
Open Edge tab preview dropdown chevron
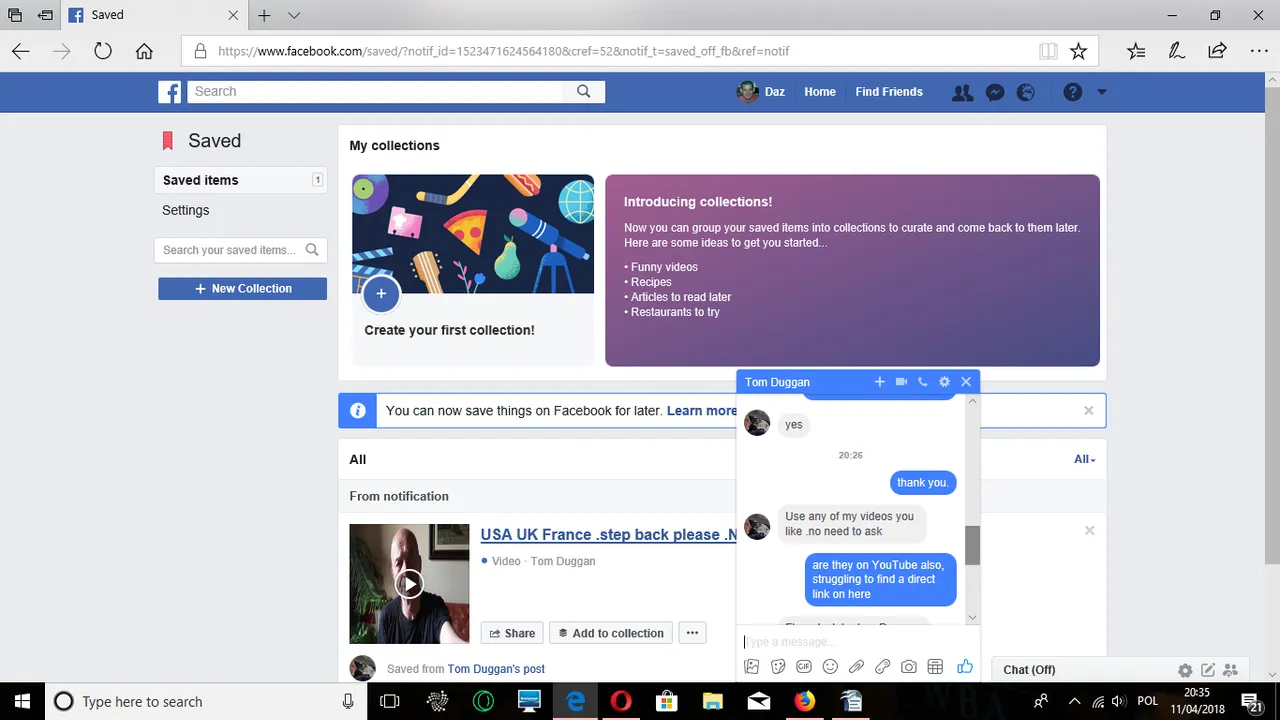(294, 16)
